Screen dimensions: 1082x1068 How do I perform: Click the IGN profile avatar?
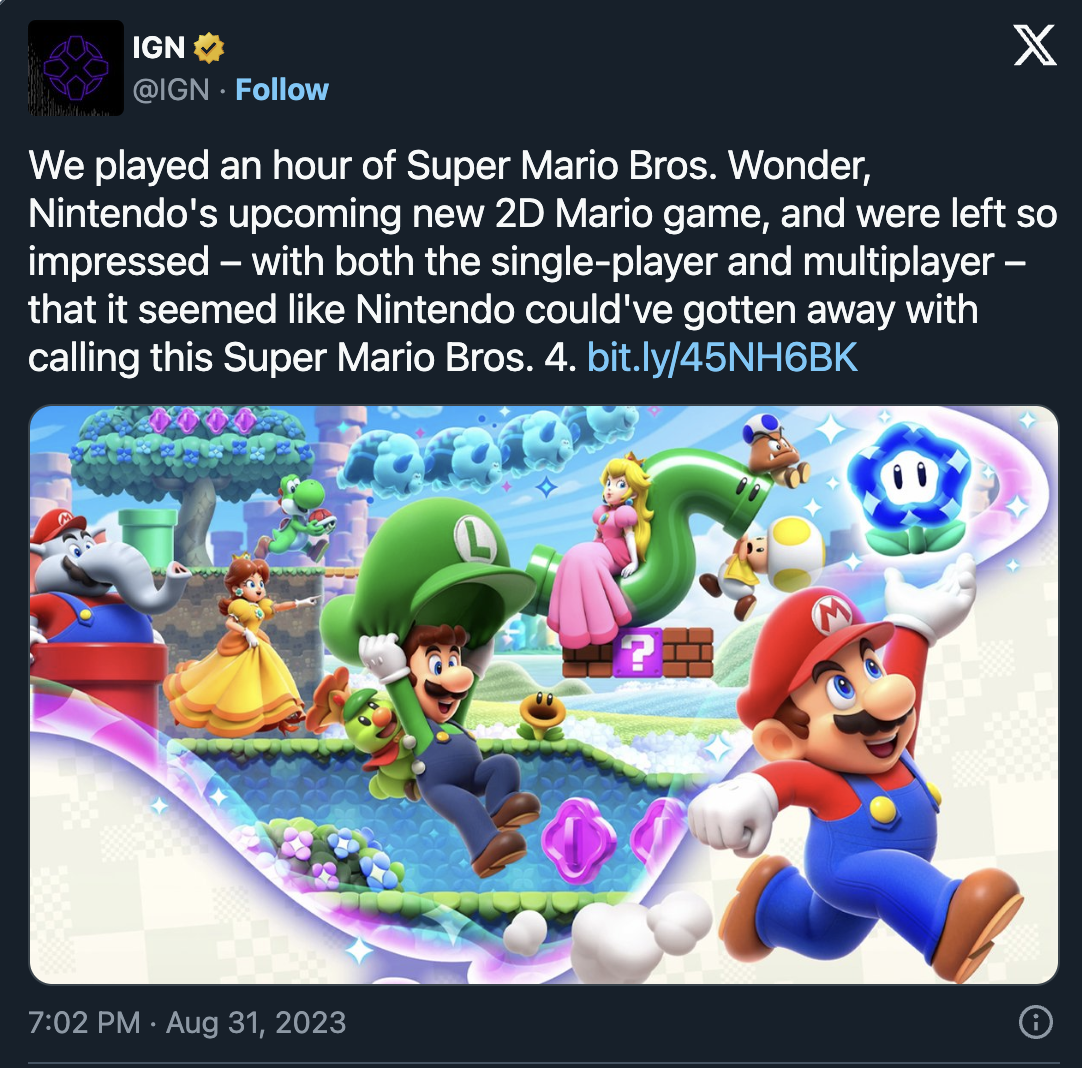tap(76, 67)
